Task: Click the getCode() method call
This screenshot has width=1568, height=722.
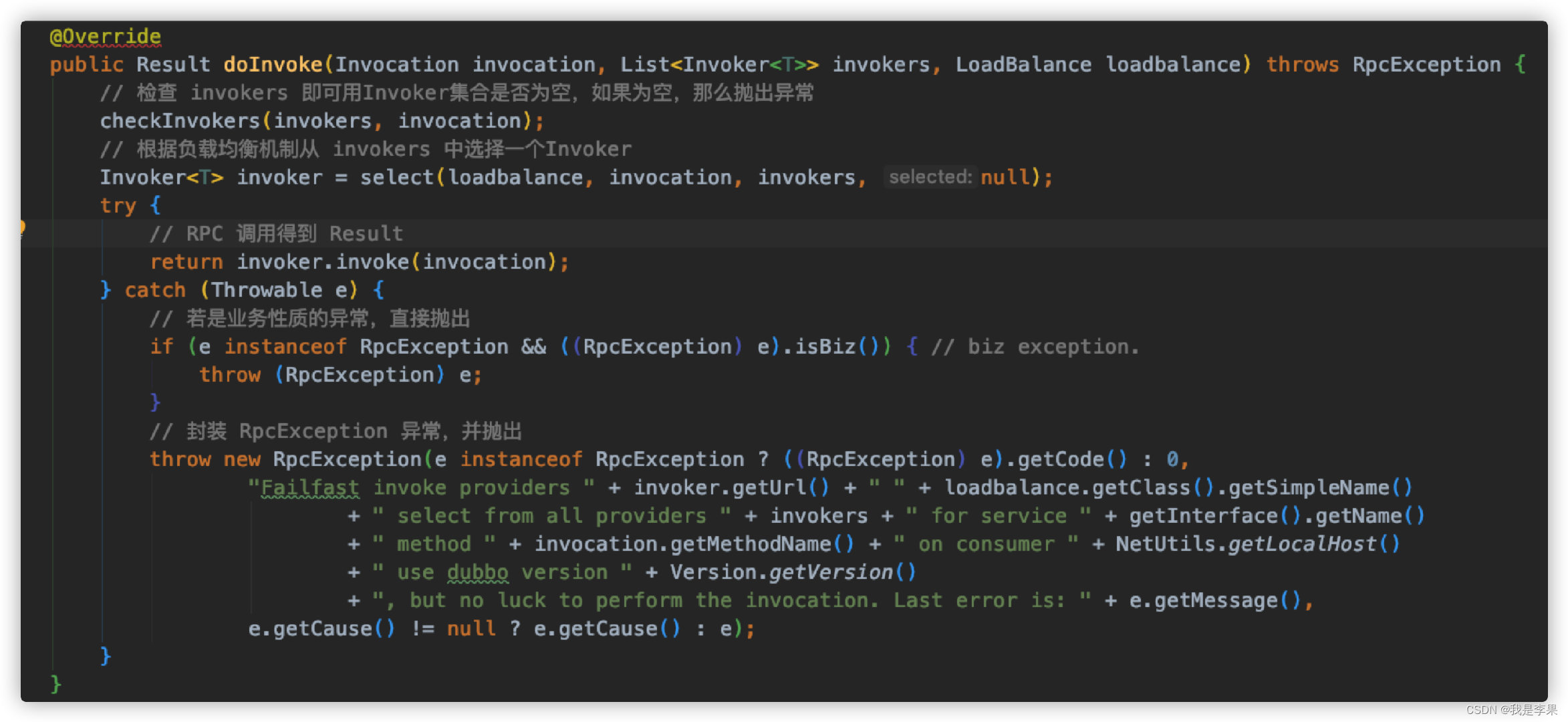Action: (x=1073, y=460)
